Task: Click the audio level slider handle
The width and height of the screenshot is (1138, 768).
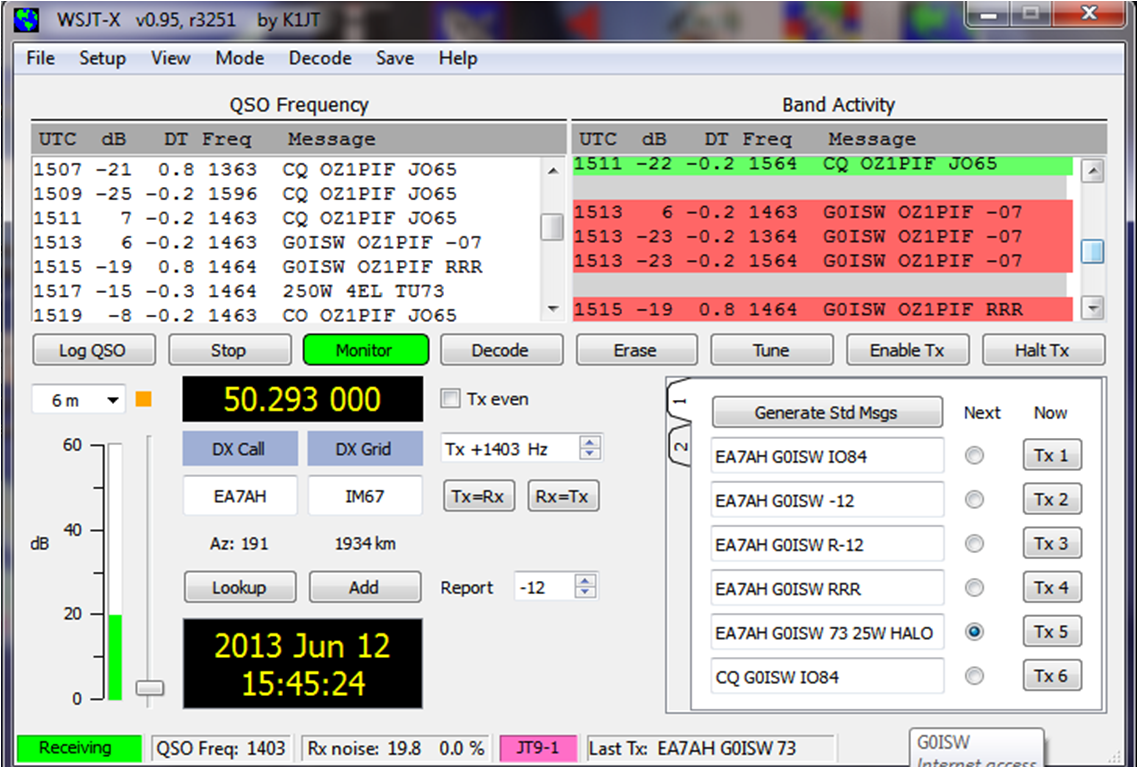Action: pyautogui.click(x=150, y=687)
